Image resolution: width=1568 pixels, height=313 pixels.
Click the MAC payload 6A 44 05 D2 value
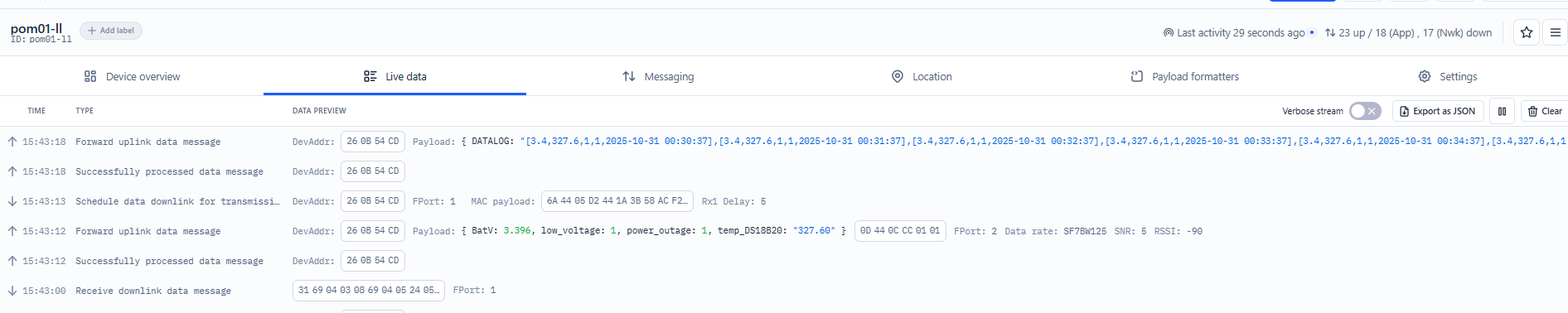(x=617, y=201)
